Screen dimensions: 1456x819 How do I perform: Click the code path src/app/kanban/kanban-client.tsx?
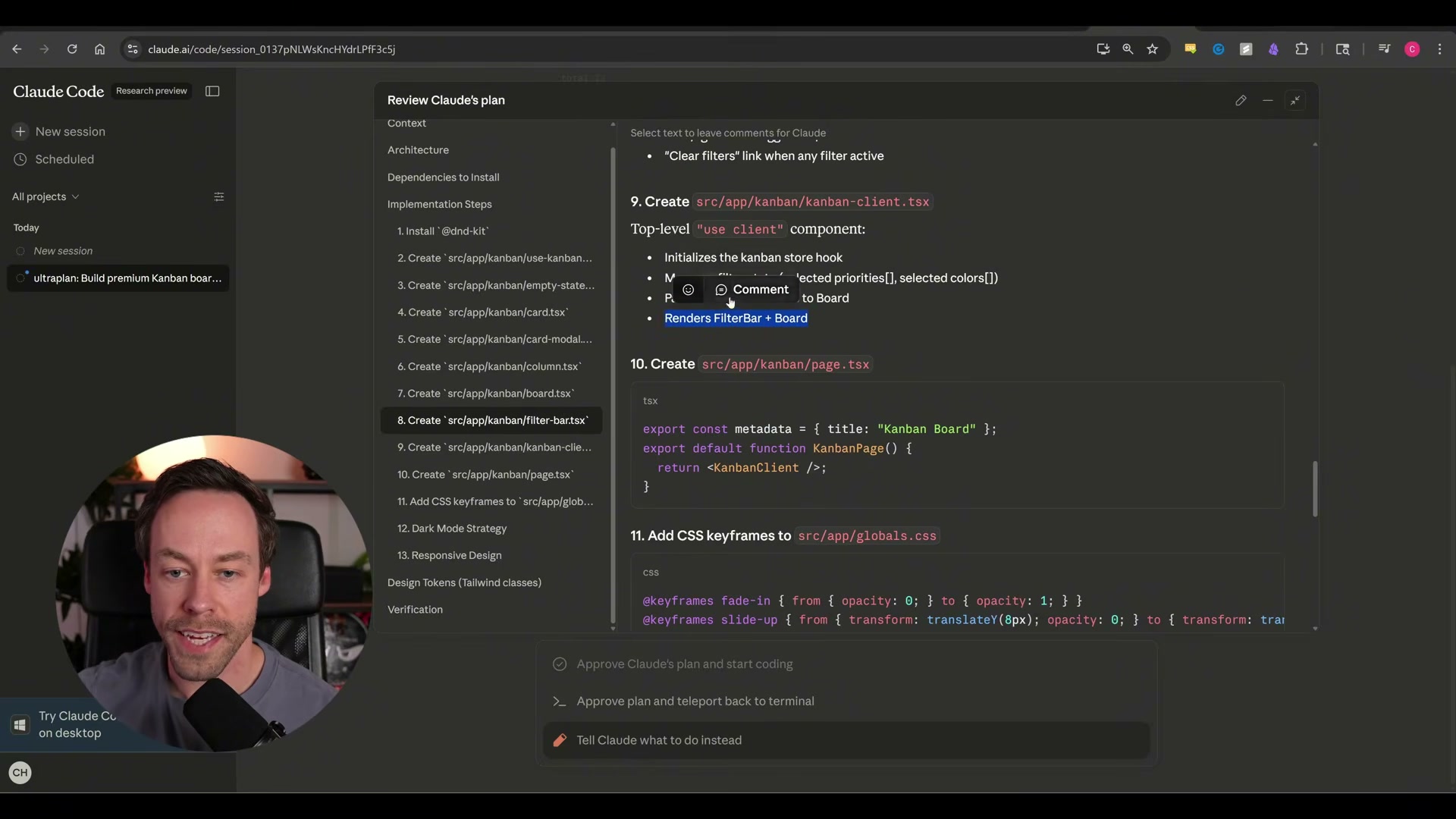click(x=812, y=202)
